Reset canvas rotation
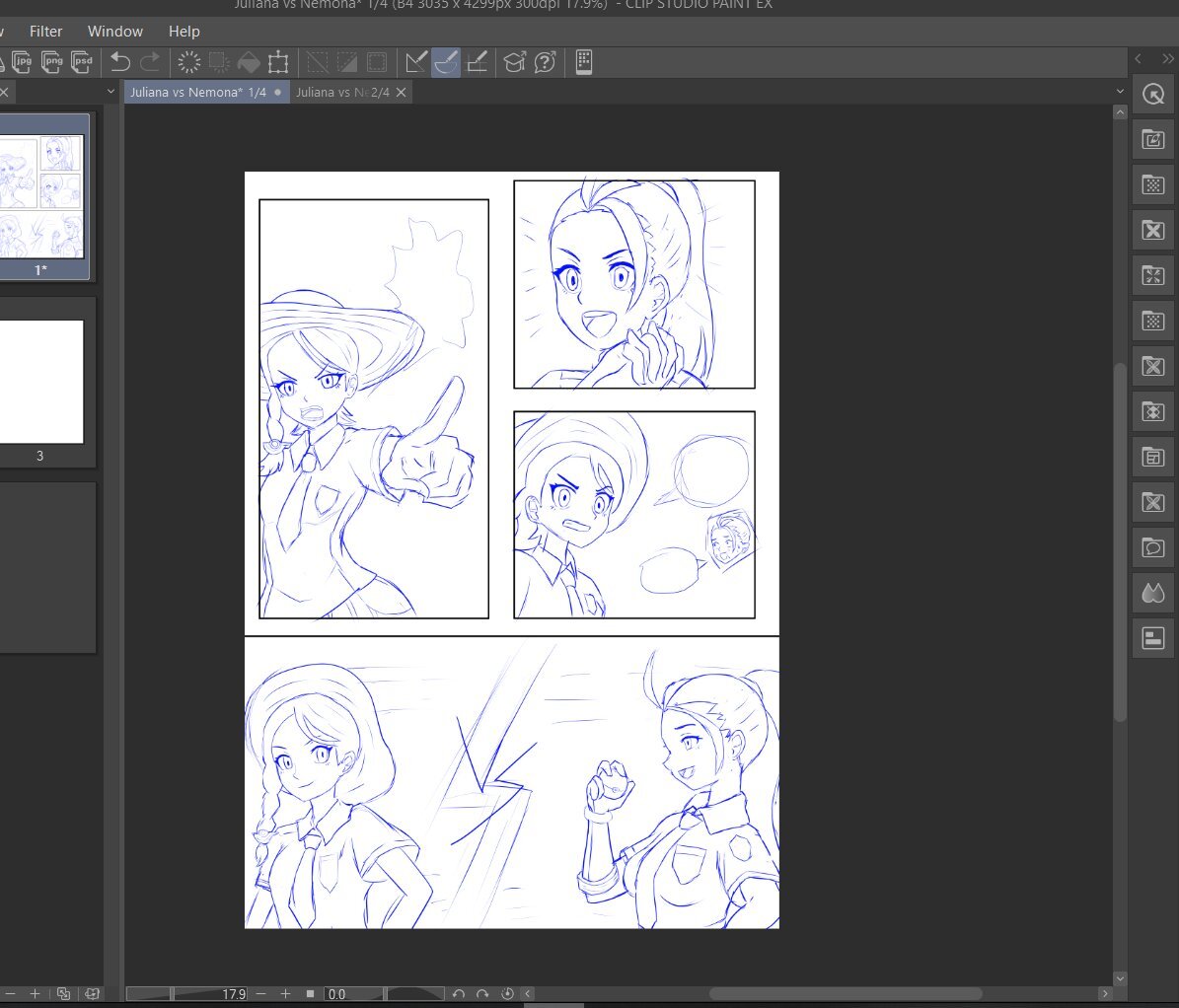This screenshot has width=1179, height=1008. click(507, 994)
